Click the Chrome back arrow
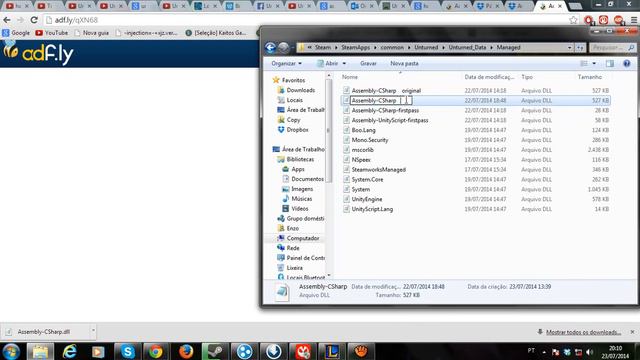The height and width of the screenshot is (360, 640). (7, 20)
